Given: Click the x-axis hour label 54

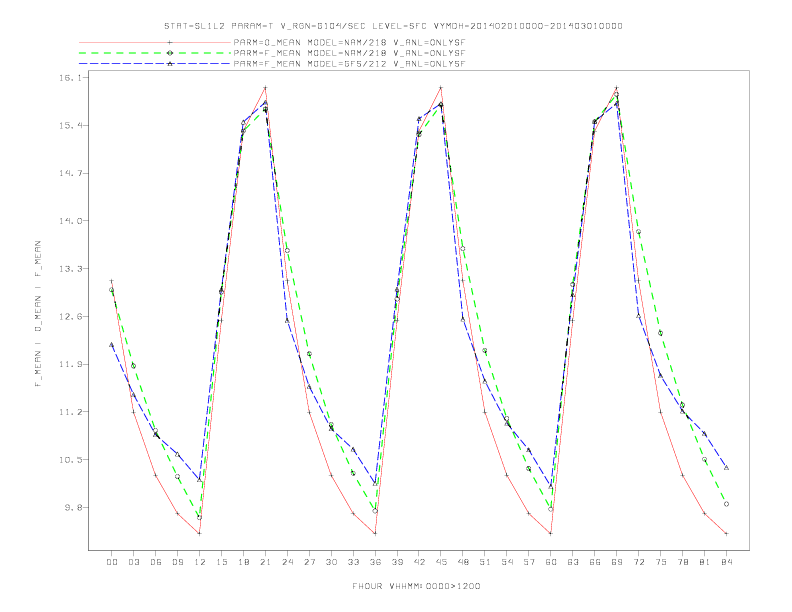Looking at the screenshot, I should 507,562.
